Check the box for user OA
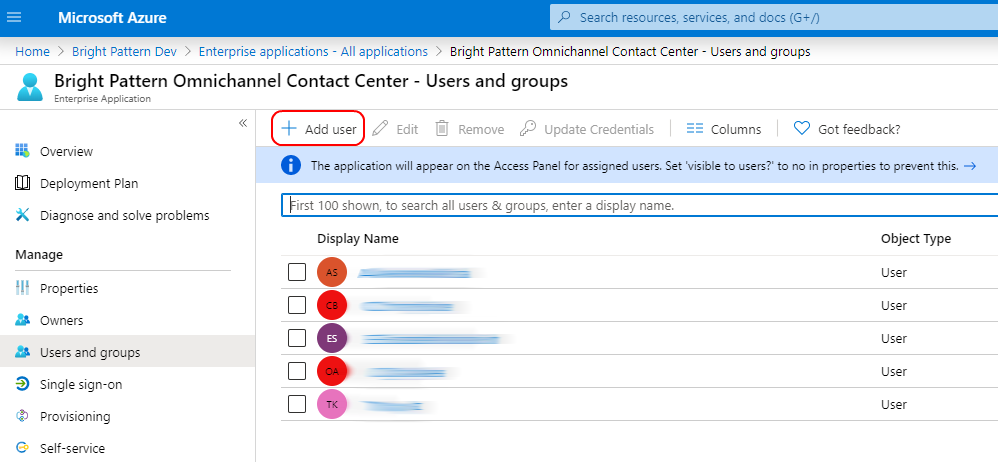 (x=297, y=372)
